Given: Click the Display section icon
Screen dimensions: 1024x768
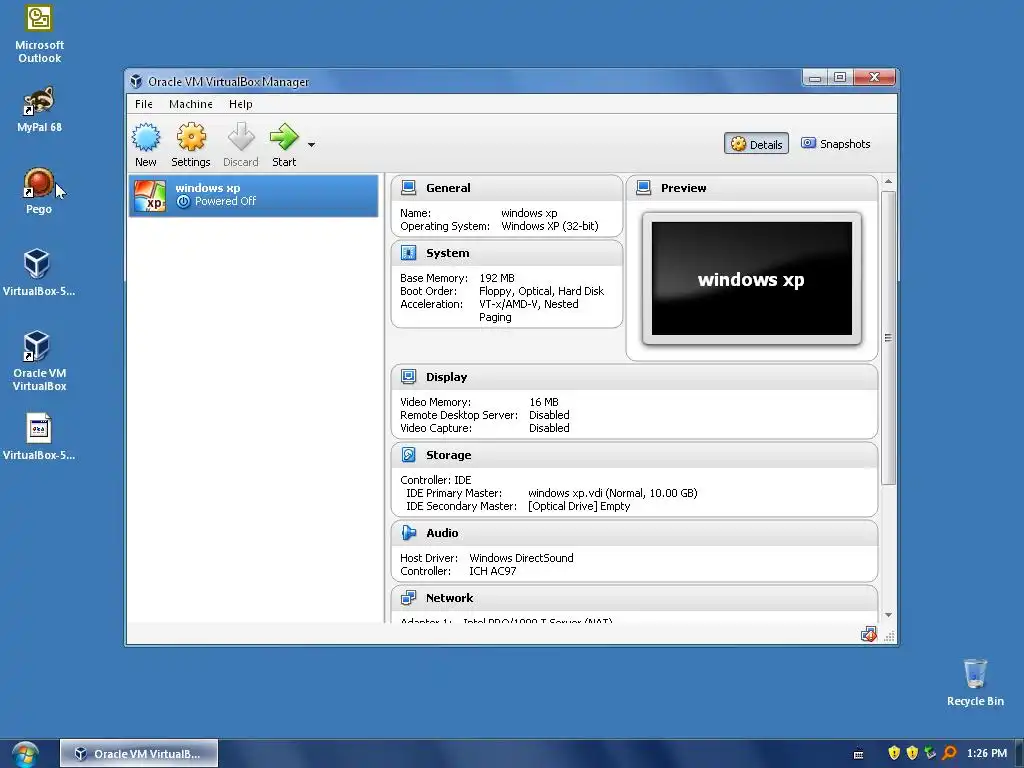Looking at the screenshot, I should tap(409, 377).
